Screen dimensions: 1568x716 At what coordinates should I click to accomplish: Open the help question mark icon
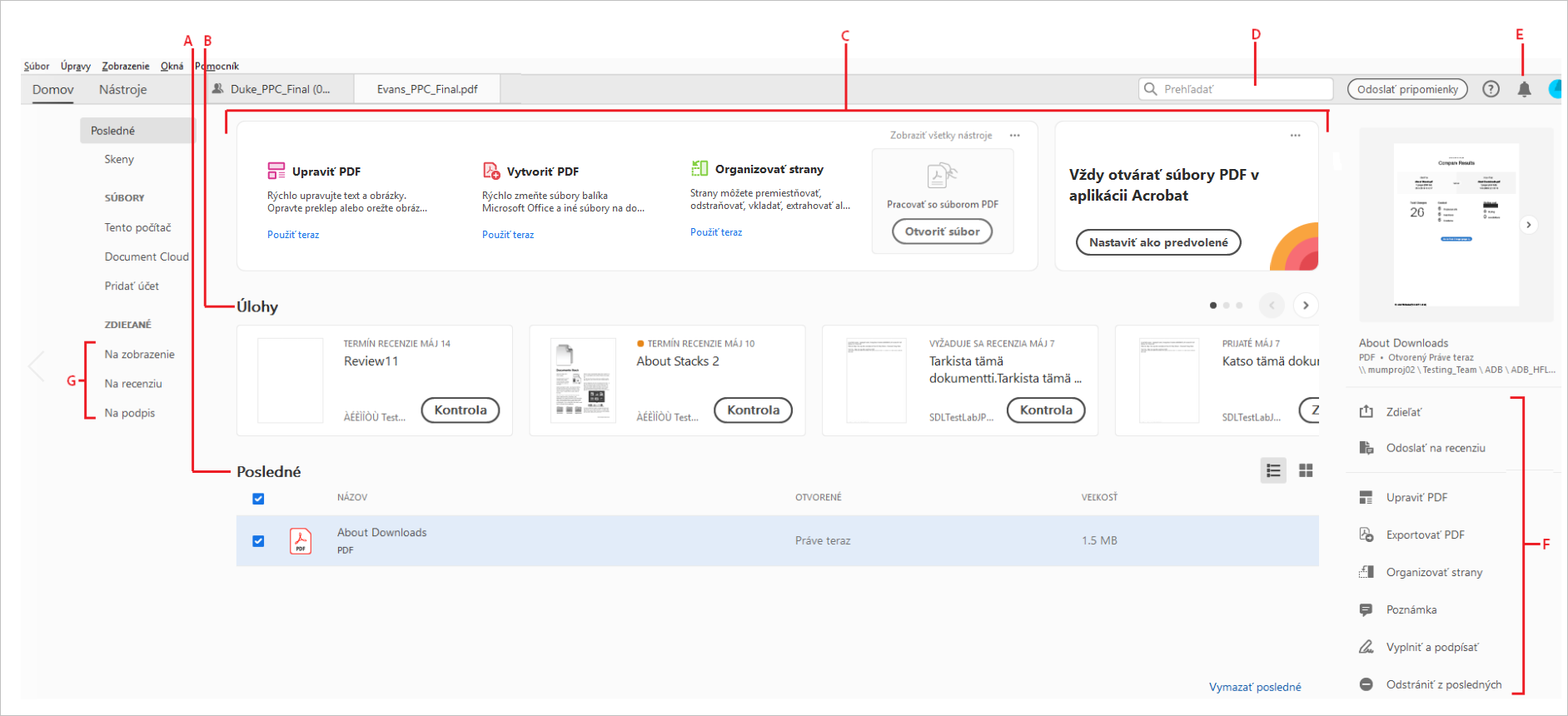tap(1491, 89)
